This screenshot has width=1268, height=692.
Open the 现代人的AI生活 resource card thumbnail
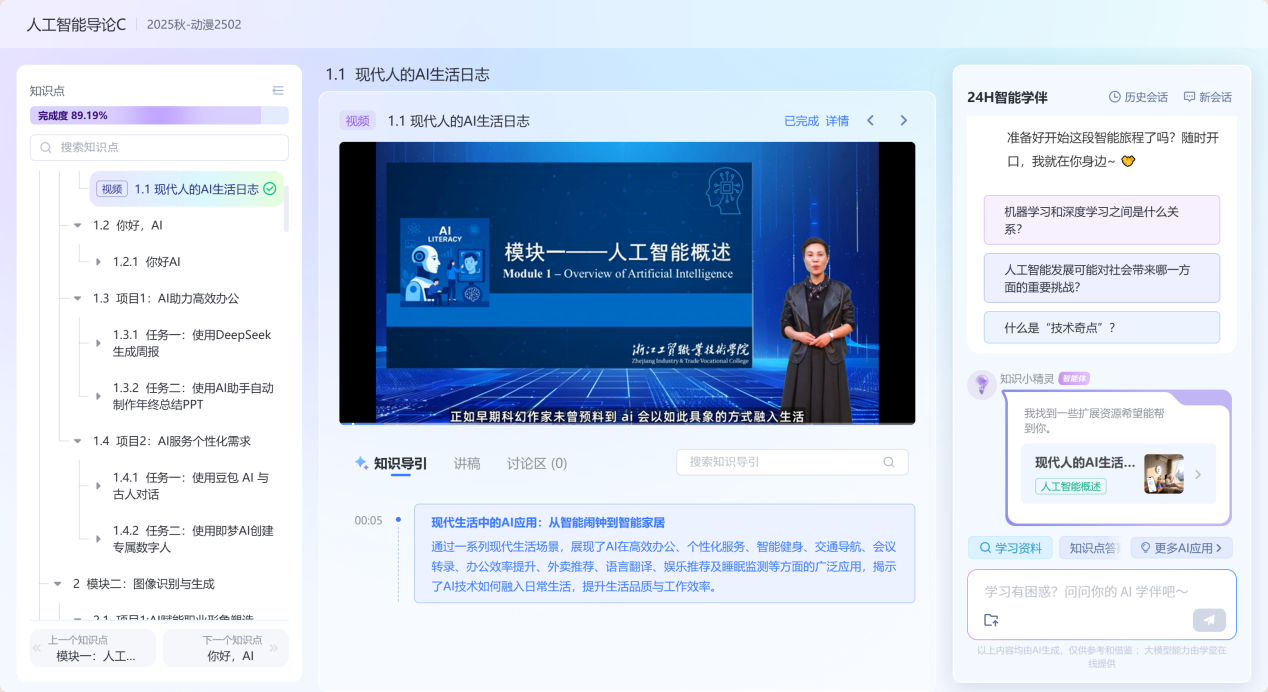point(1162,474)
